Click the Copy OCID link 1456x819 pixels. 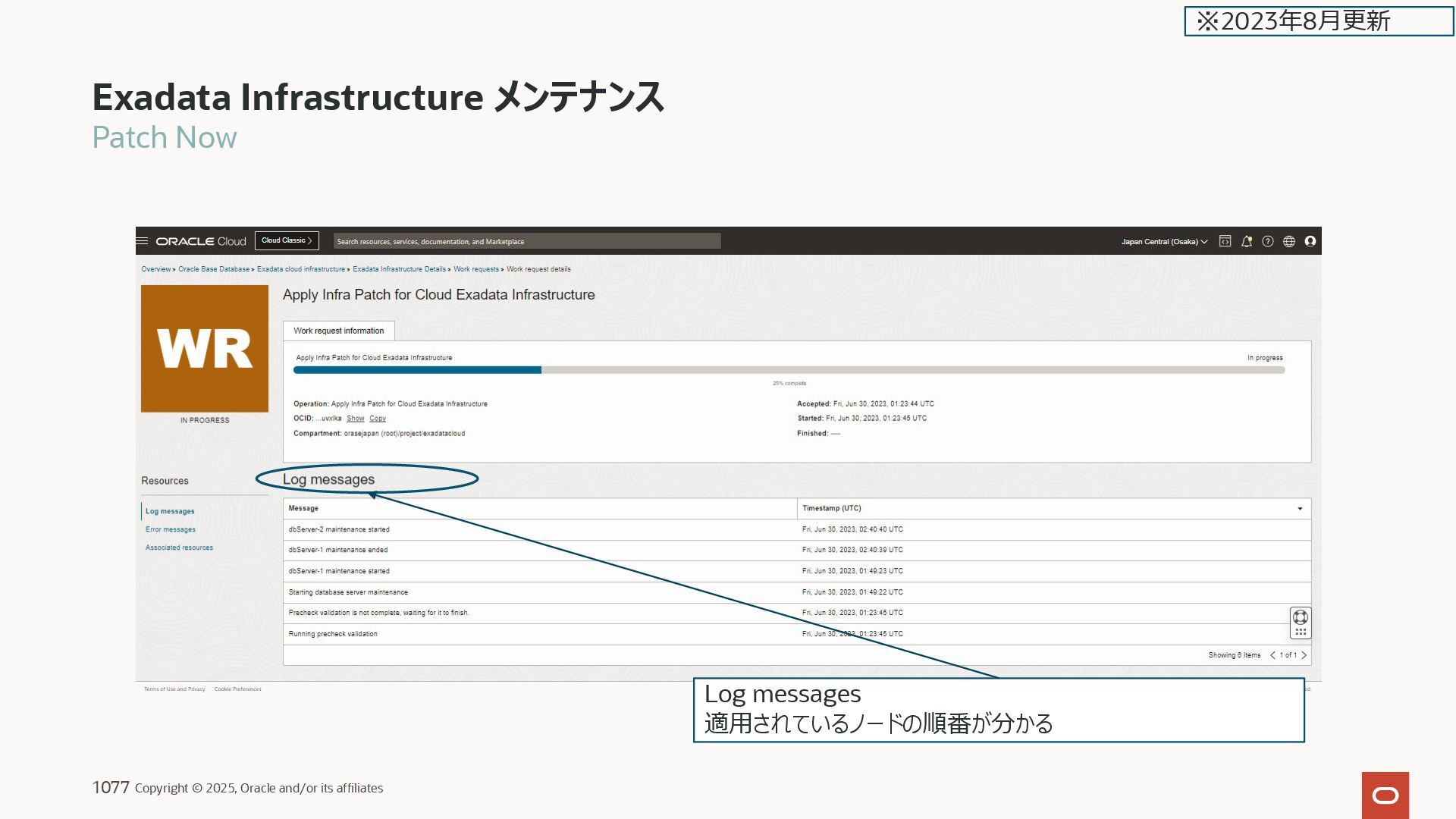[x=378, y=419]
